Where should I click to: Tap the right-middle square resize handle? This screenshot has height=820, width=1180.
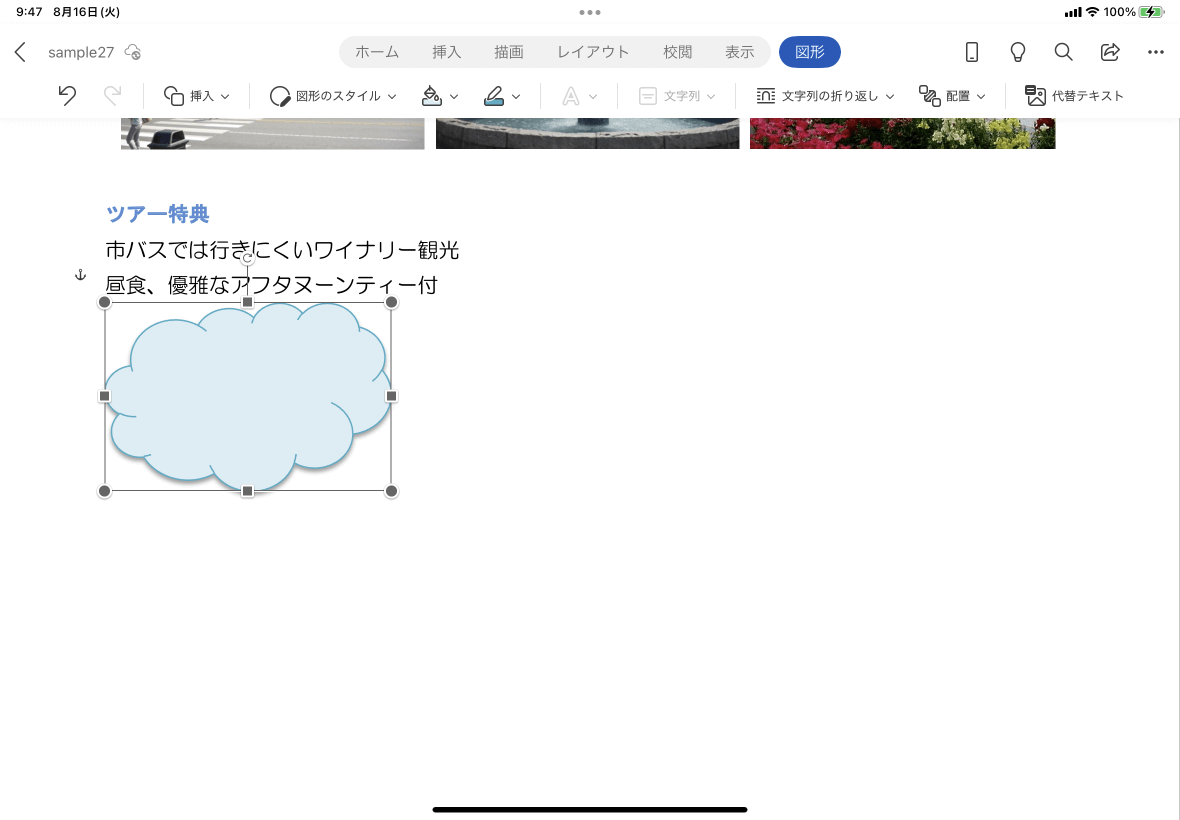(x=391, y=396)
